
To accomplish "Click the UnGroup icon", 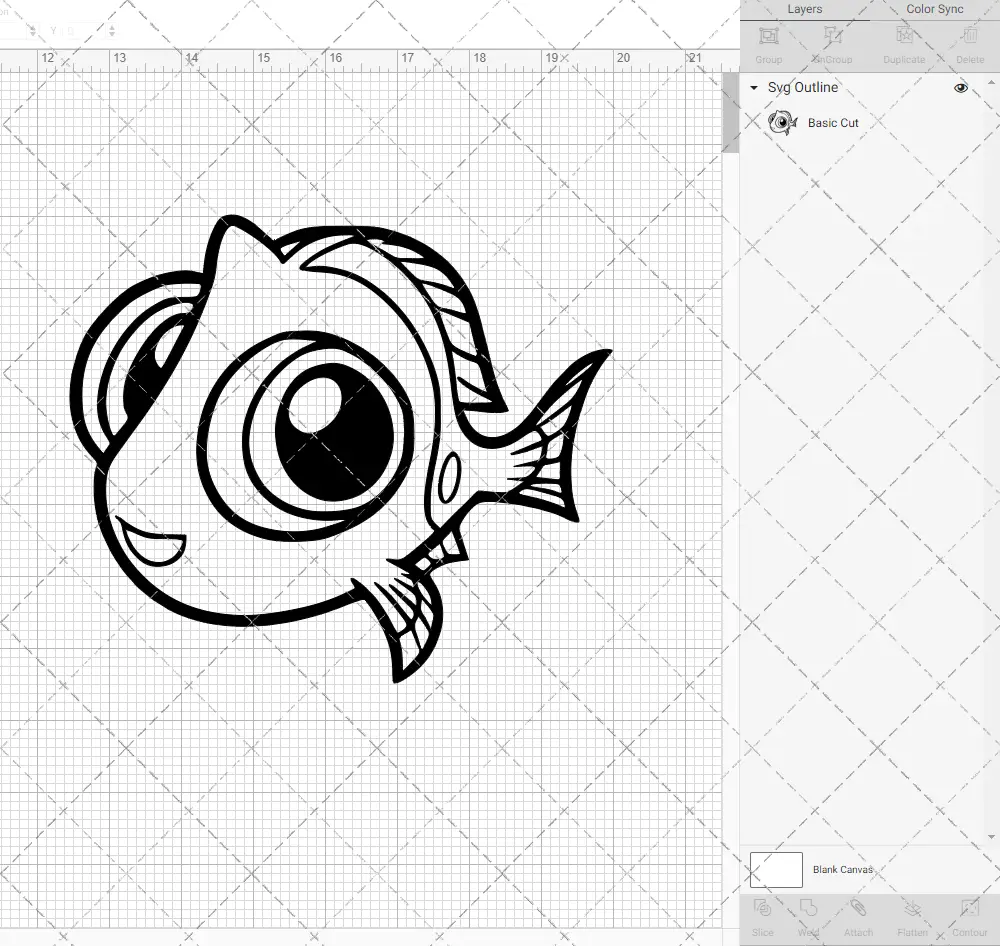I will coord(832,45).
